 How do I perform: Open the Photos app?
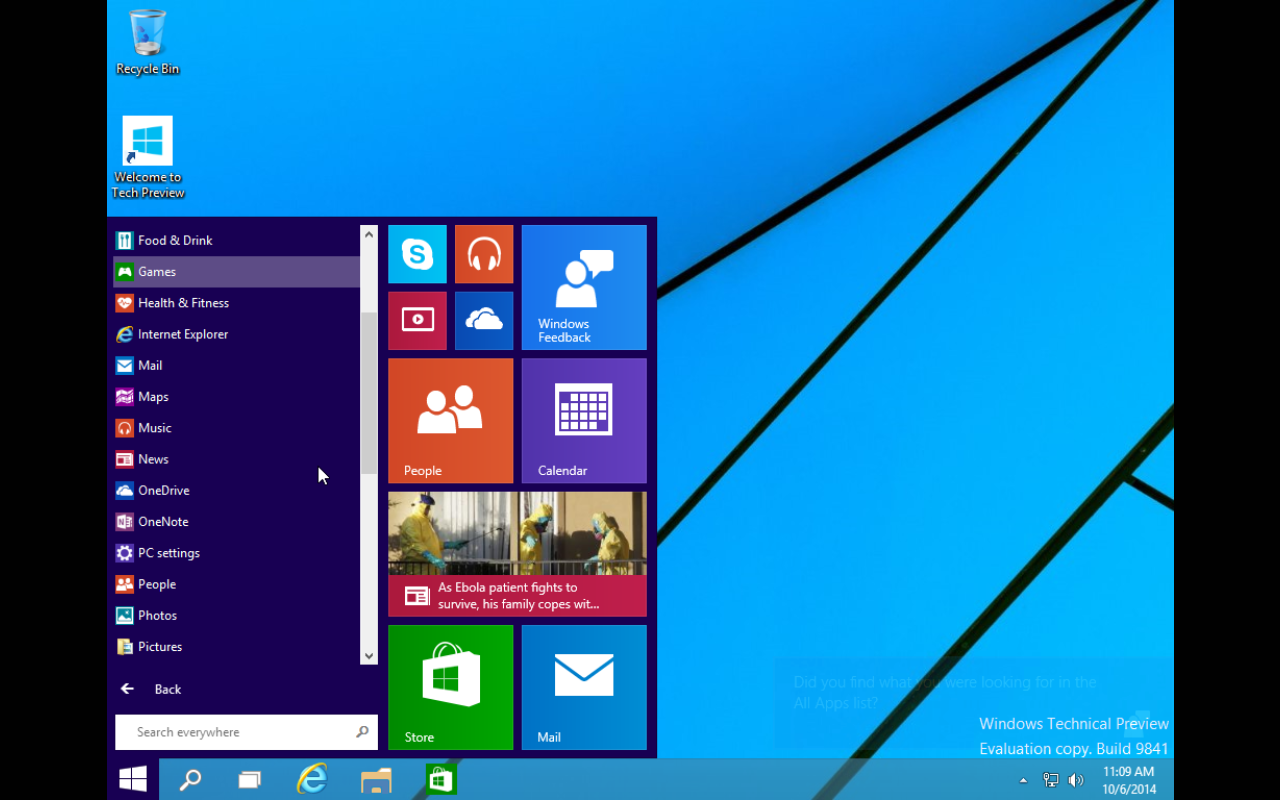(237, 615)
